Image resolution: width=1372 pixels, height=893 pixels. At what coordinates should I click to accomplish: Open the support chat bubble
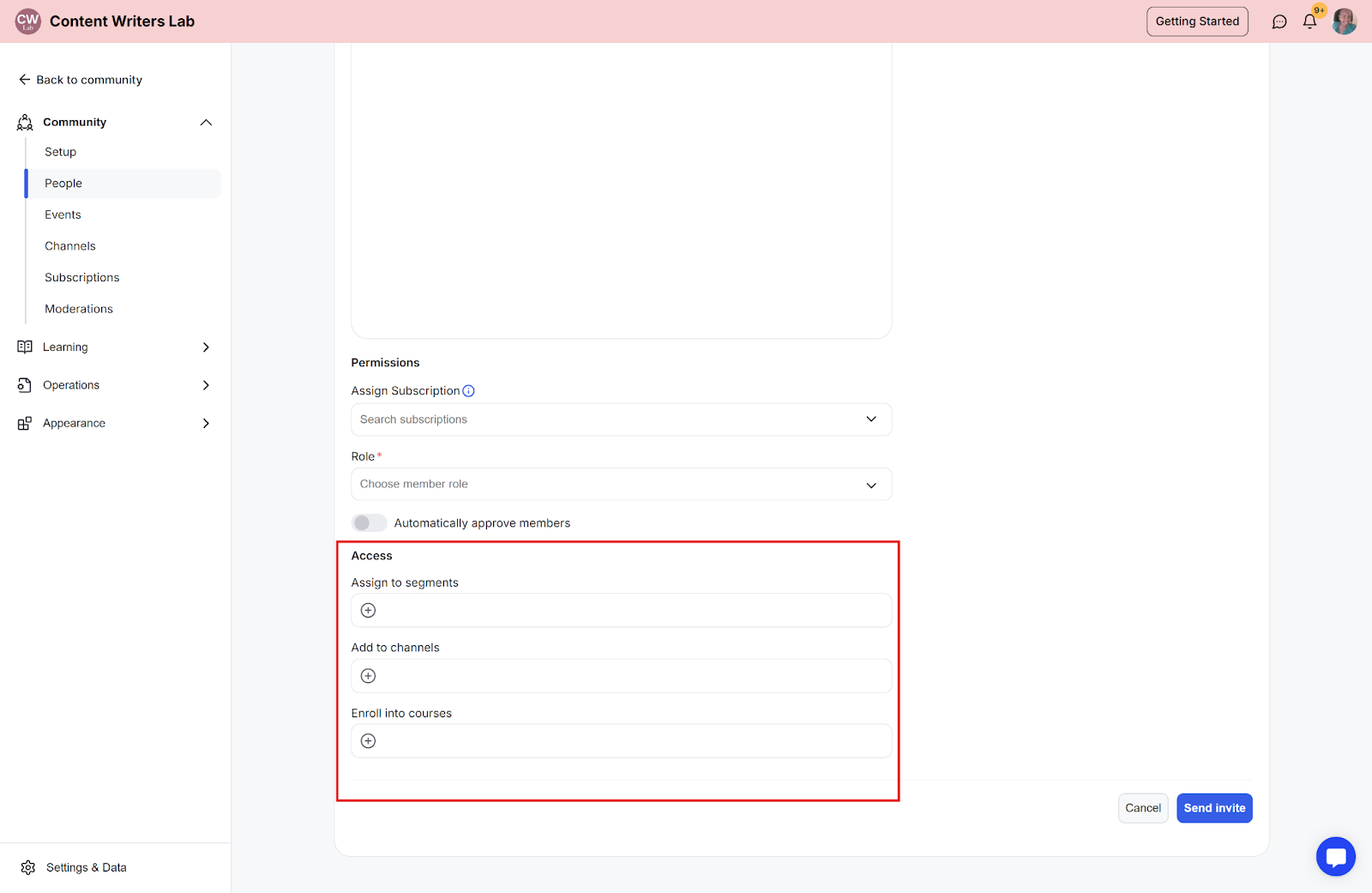click(x=1336, y=856)
